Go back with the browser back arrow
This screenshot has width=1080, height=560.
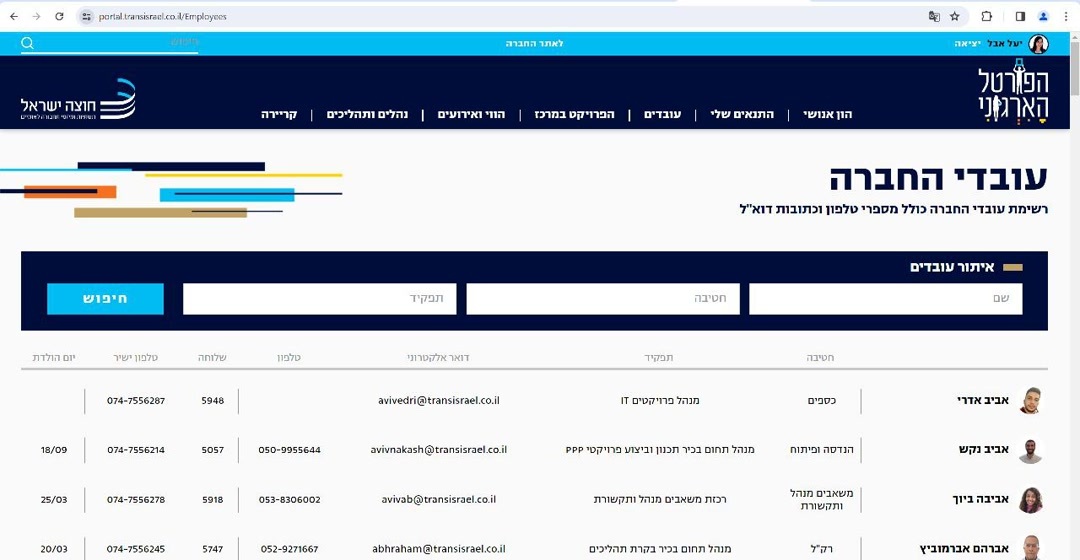click(14, 17)
